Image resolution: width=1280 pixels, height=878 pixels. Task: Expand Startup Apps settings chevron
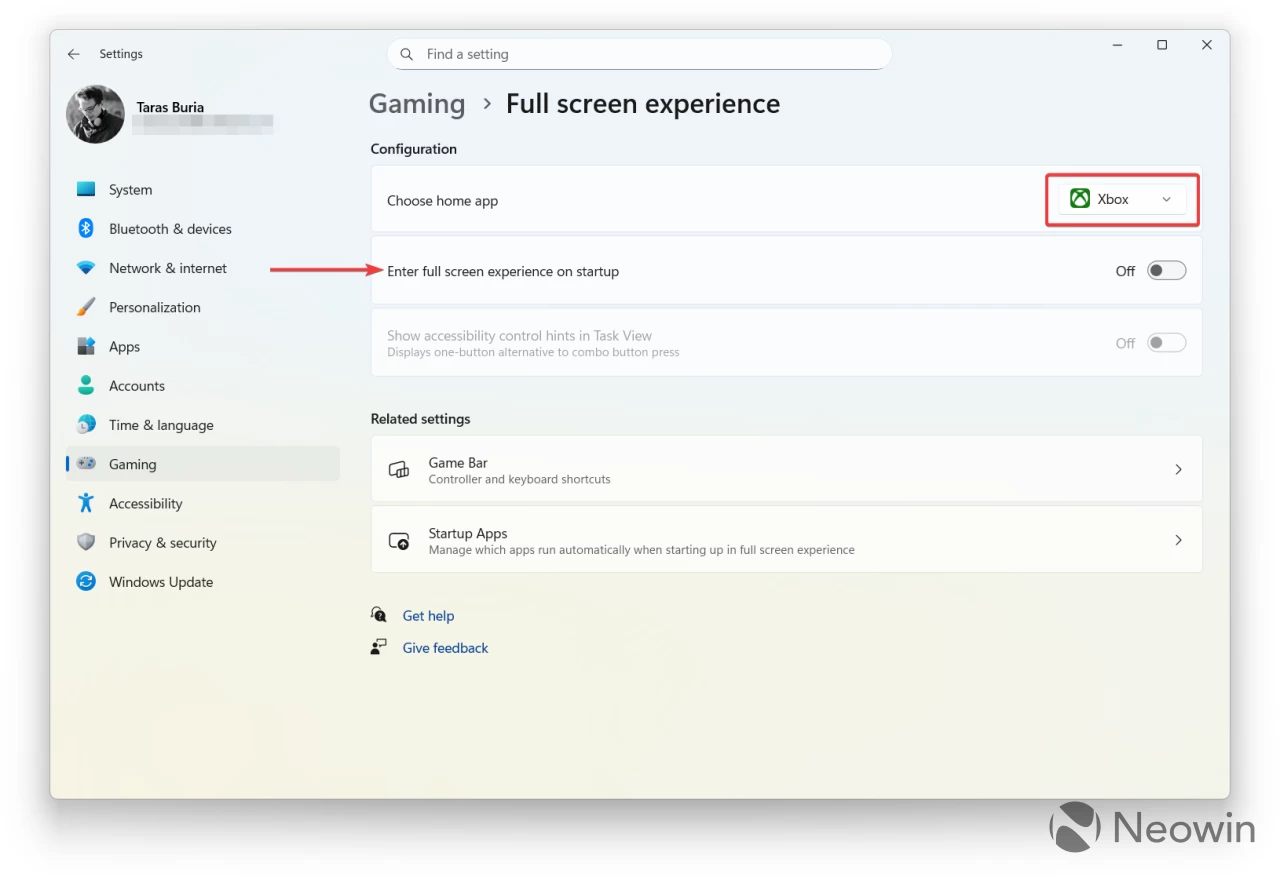[x=1178, y=540]
